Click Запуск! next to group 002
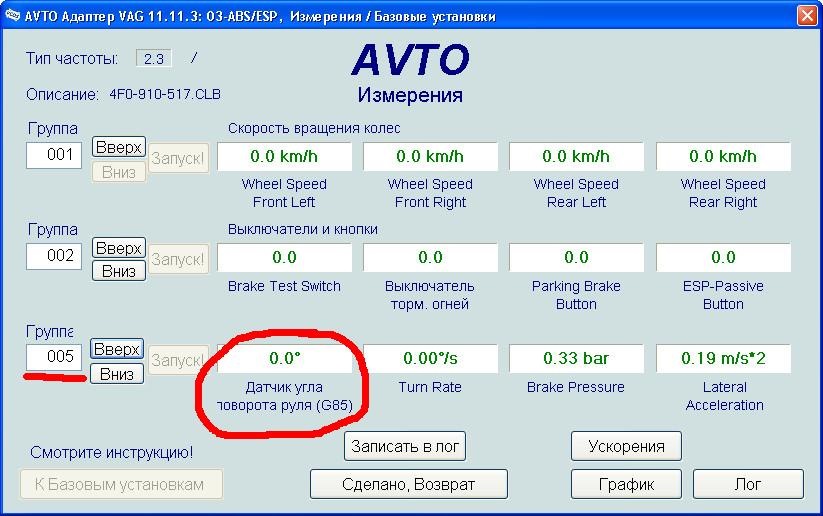Screen dimensions: 823x516 178,259
